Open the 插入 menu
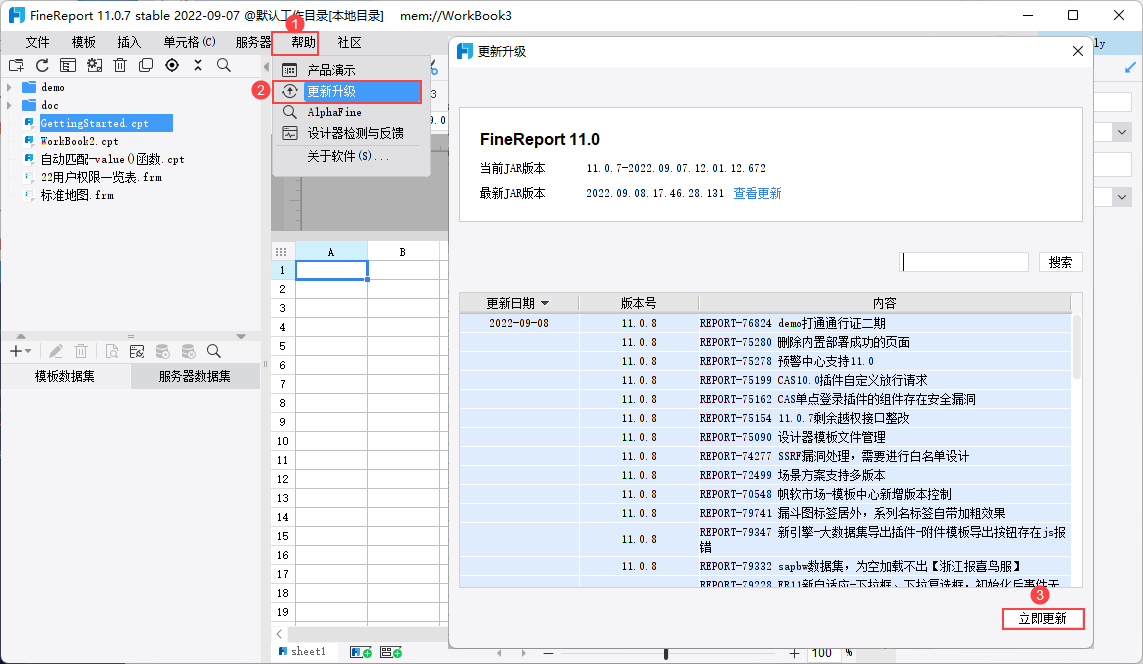 click(x=129, y=42)
